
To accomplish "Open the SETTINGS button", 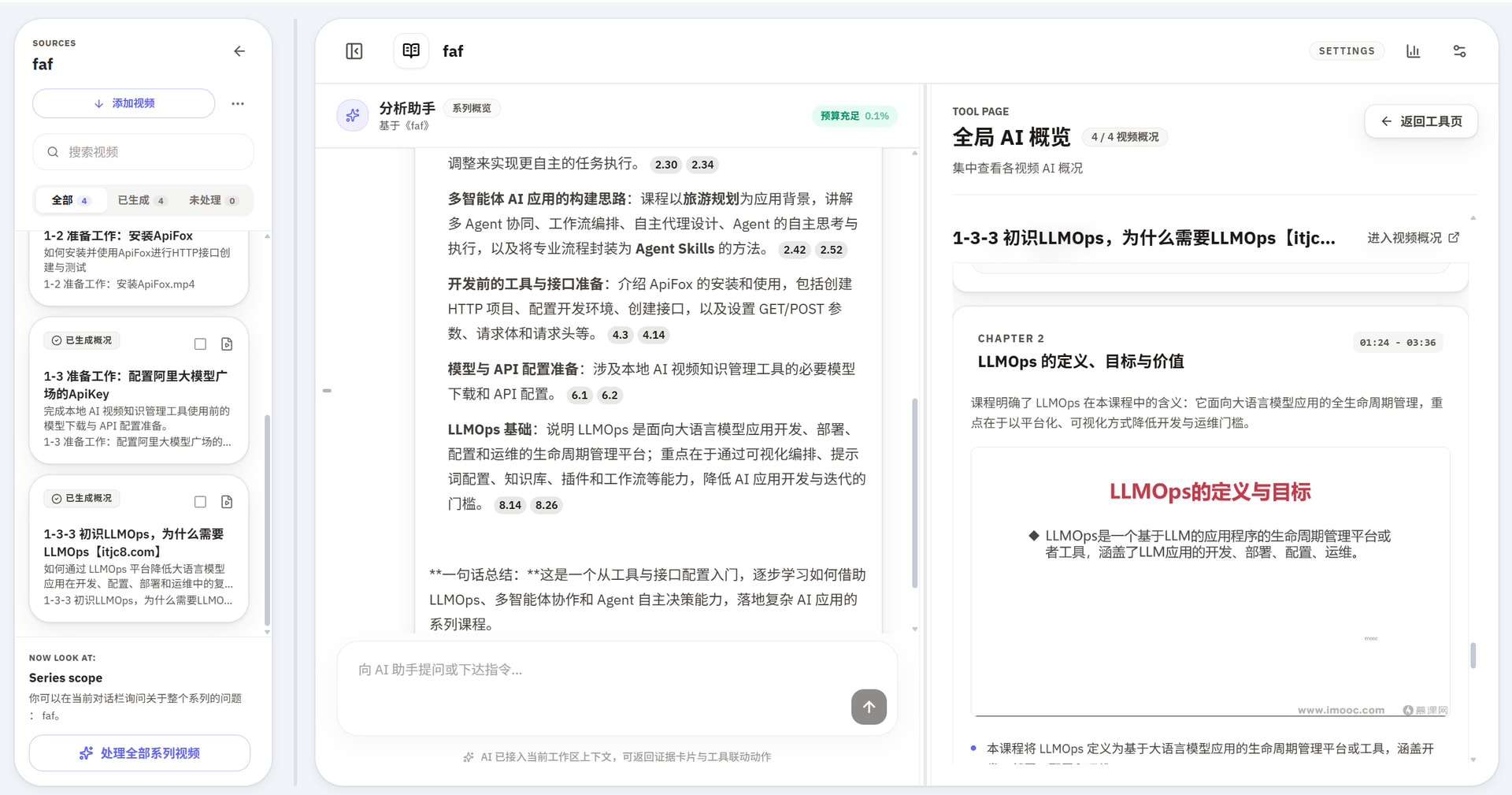I will click(1347, 51).
